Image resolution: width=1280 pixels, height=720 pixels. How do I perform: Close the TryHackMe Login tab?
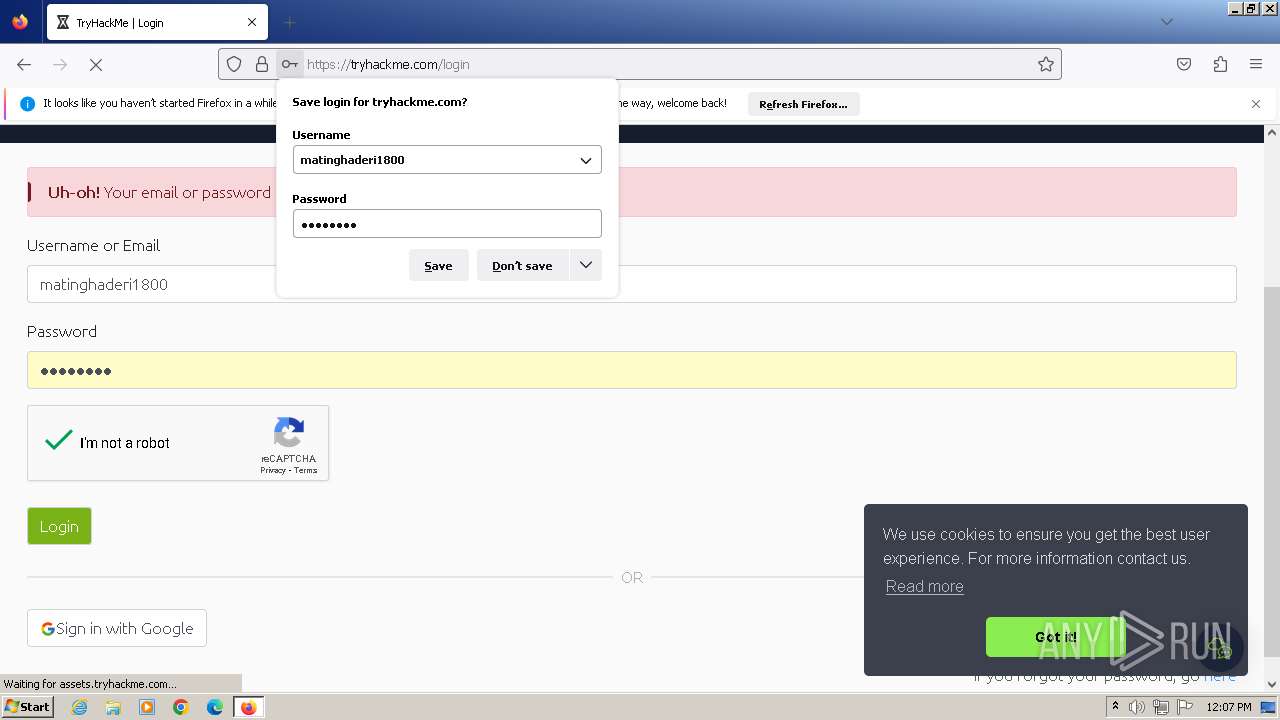[252, 22]
